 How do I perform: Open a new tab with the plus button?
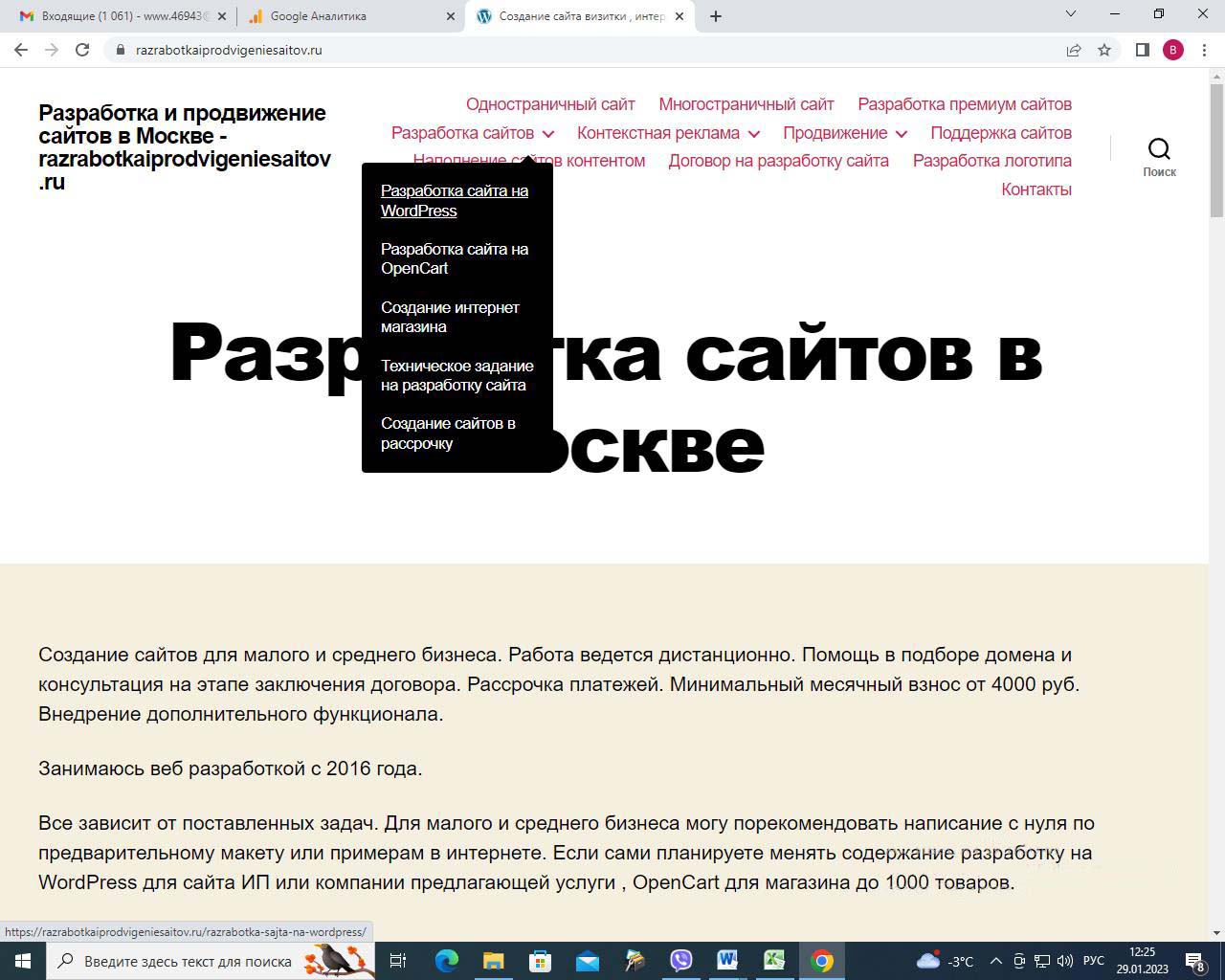[x=716, y=16]
